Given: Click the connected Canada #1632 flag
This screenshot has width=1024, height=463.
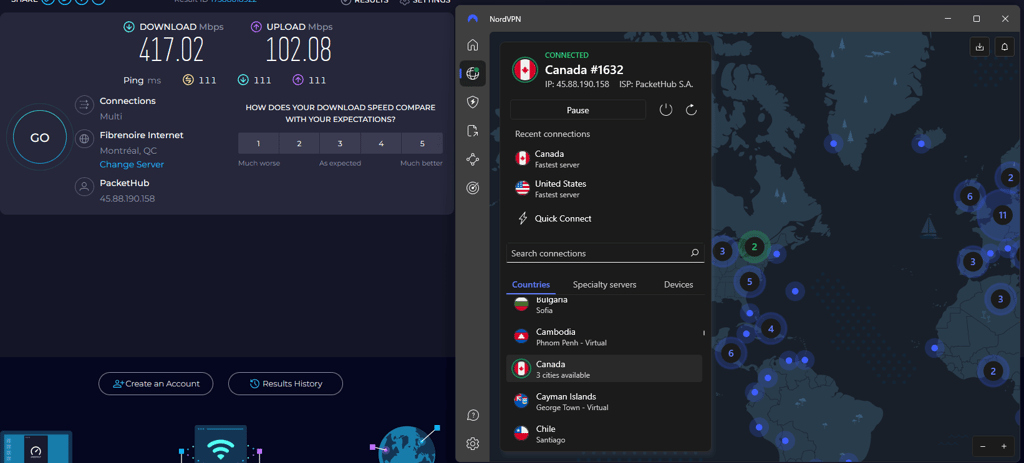Looking at the screenshot, I should click(x=524, y=70).
